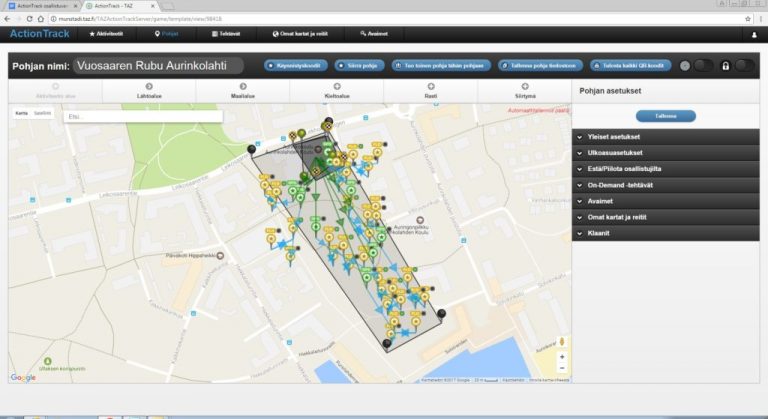Bookmark the page with the star icon
This screenshot has height=419, width=768.
coord(748,19)
